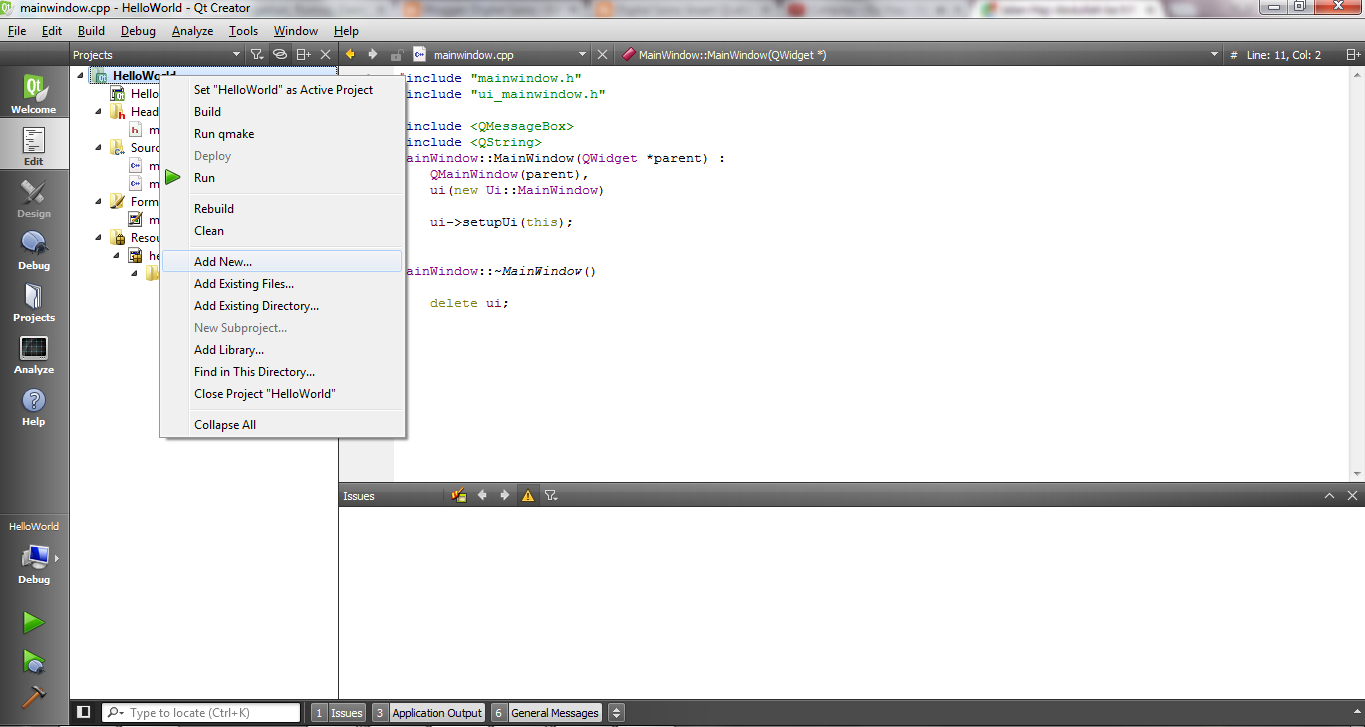Viewport: 1365px width, 727px height.
Task: Toggle the Help mode button
Action: (x=33, y=408)
